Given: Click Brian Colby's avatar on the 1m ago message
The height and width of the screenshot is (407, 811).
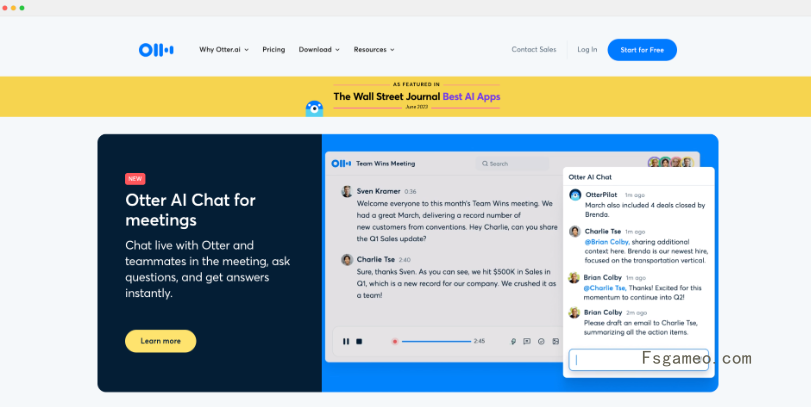Looking at the screenshot, I should pos(574,278).
